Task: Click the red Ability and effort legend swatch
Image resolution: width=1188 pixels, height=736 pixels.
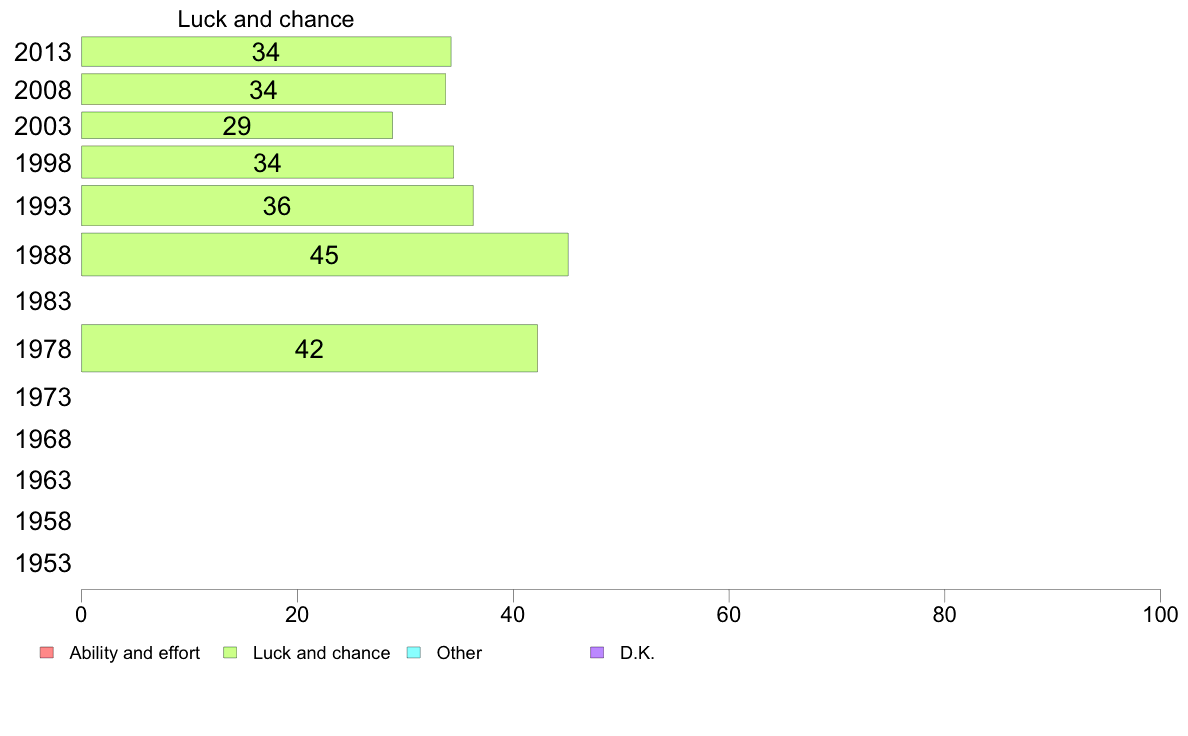Action: 47,653
